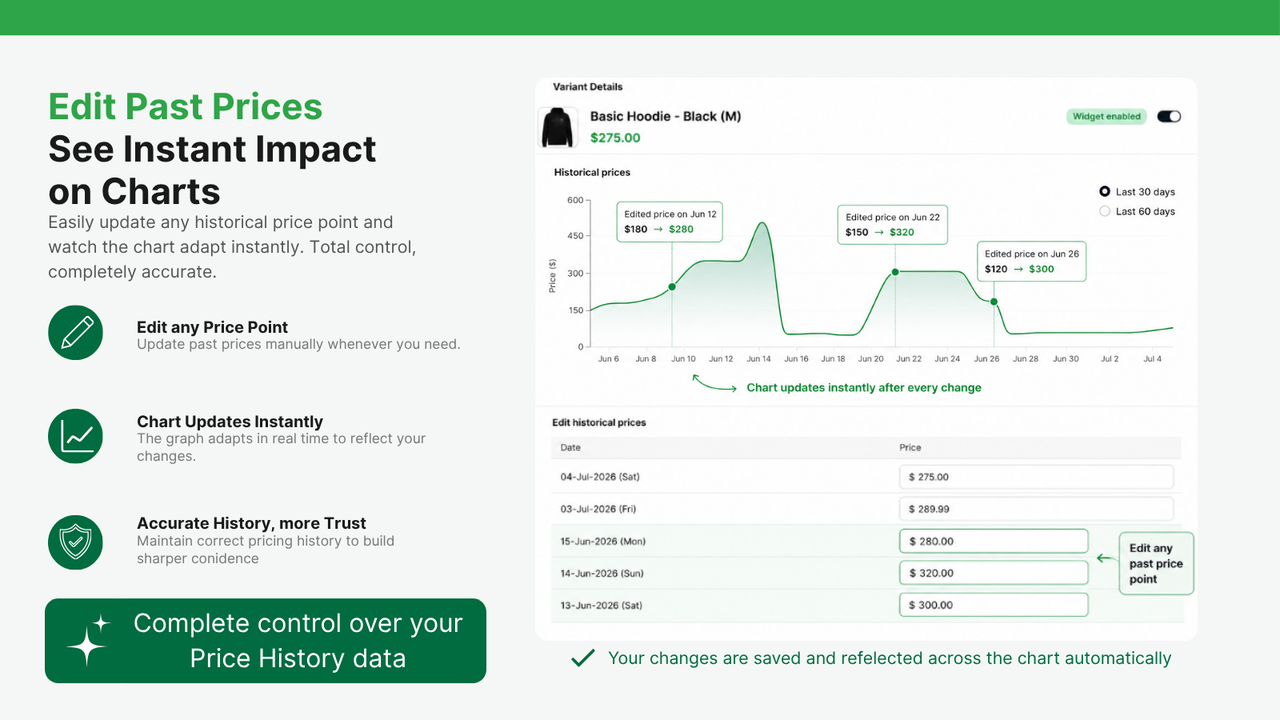Click the Edited price on Jun 12 tooltip
The height and width of the screenshot is (720, 1280).
pyautogui.click(x=670, y=222)
